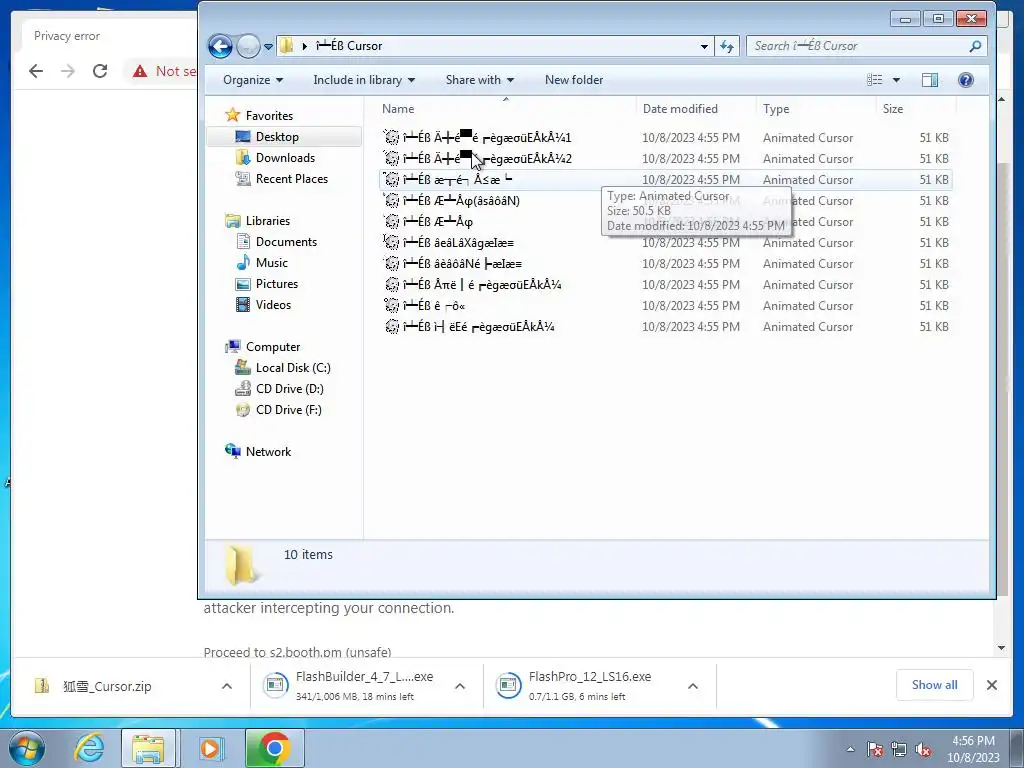Open Explorer help
This screenshot has height=768, width=1024.
click(x=966, y=80)
